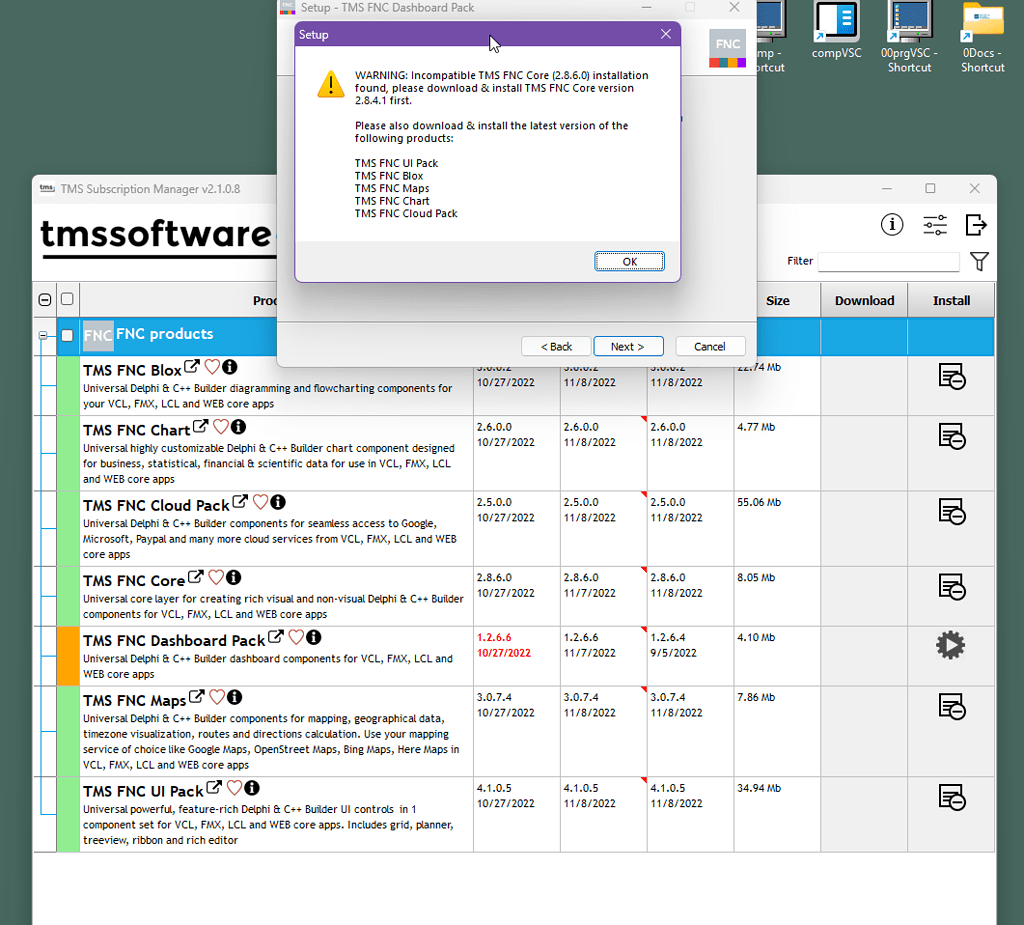Collapse the whole product tree via the header minus box
1024x925 pixels.
45,299
